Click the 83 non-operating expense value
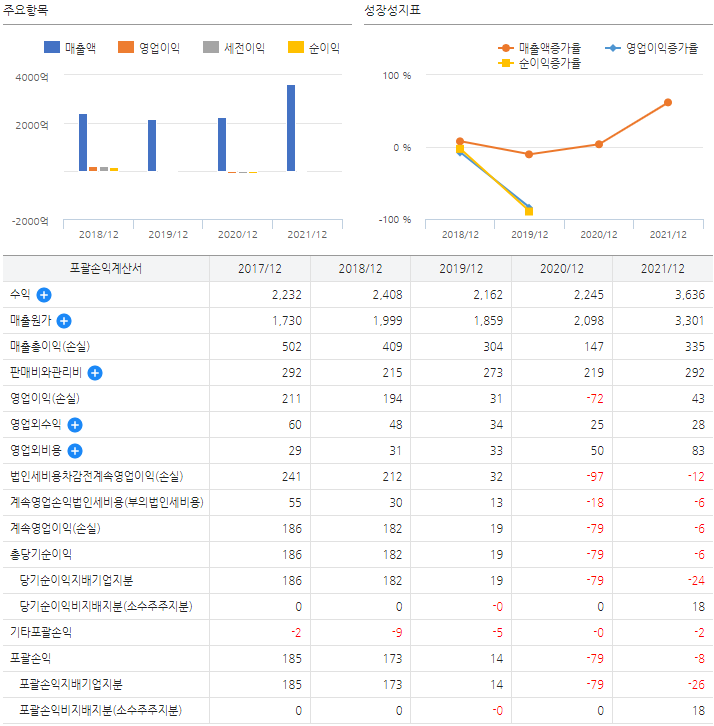 tap(698, 451)
